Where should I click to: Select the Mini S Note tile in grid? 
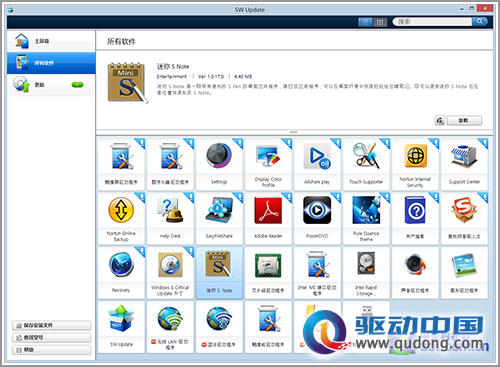(219, 273)
